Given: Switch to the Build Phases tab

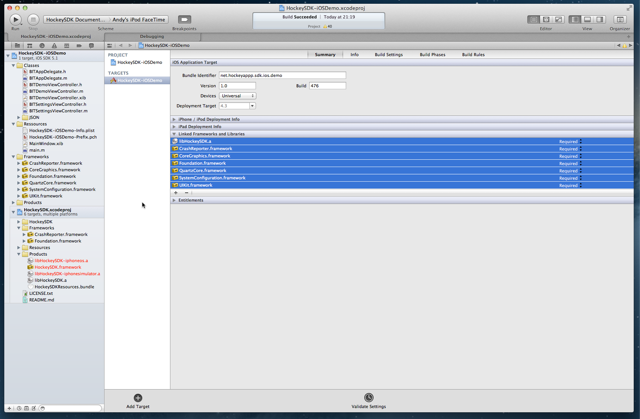Looking at the screenshot, I should [432, 55].
